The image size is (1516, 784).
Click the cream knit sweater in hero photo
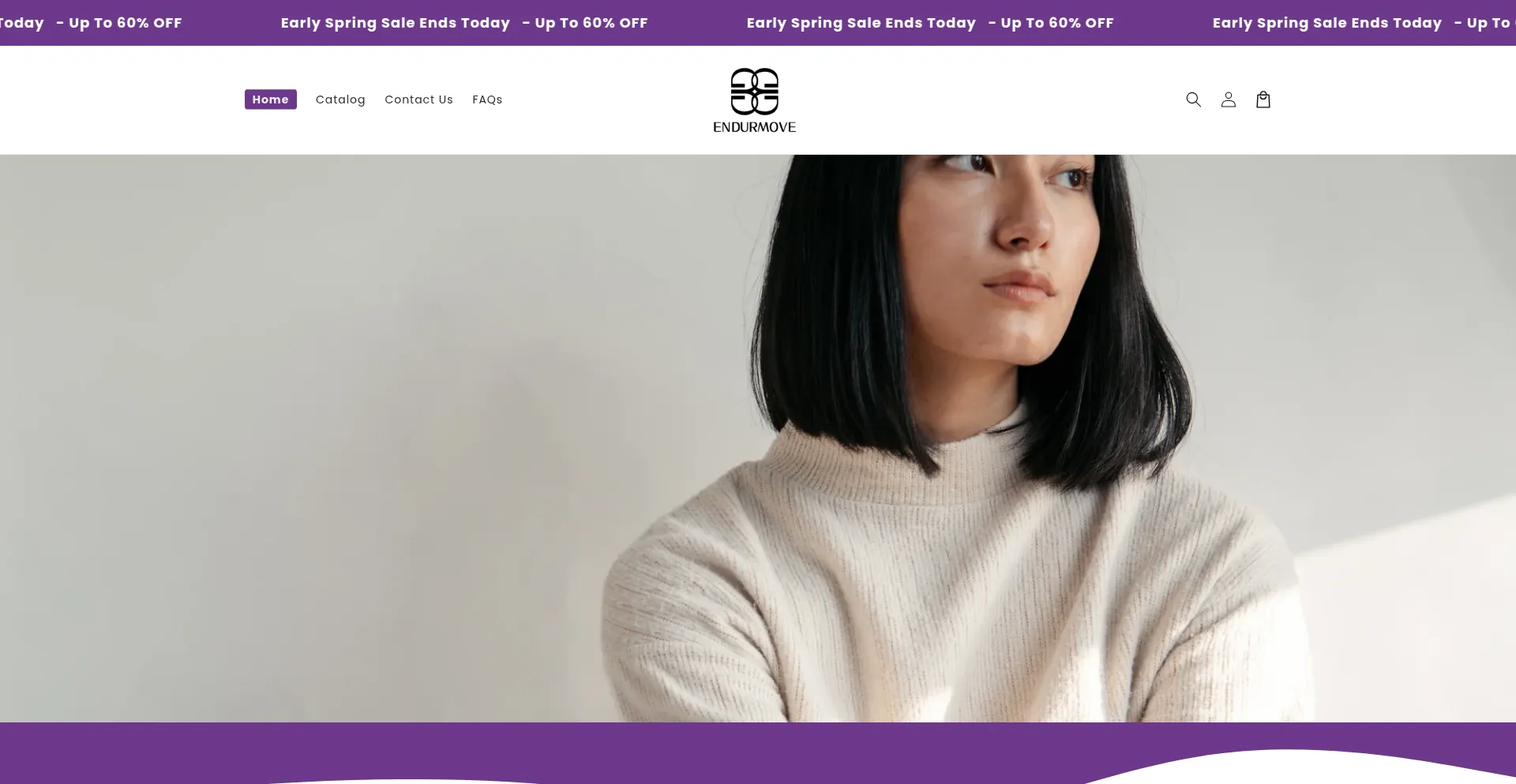[x=955, y=584]
